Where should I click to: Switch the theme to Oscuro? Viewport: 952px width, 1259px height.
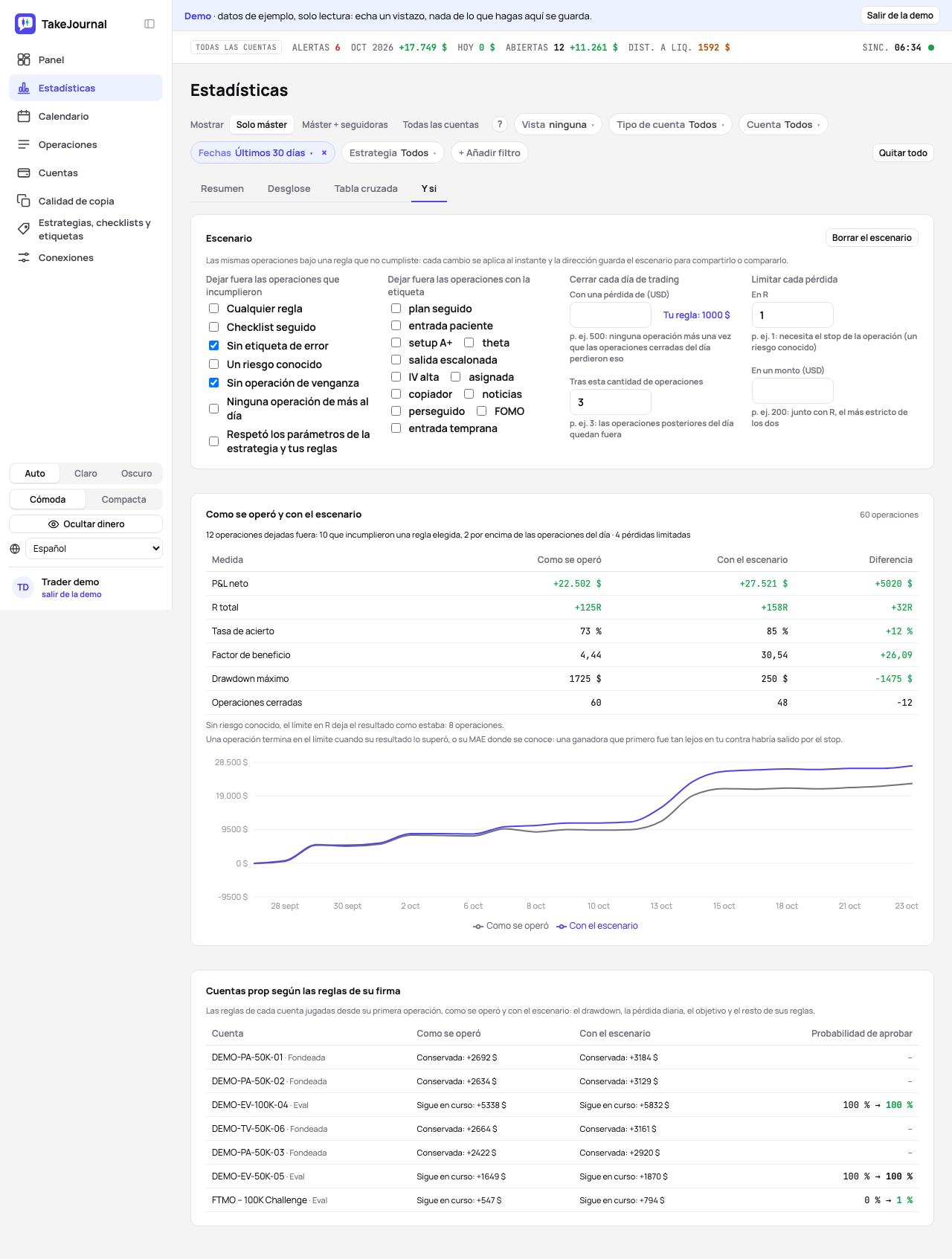pyautogui.click(x=137, y=474)
